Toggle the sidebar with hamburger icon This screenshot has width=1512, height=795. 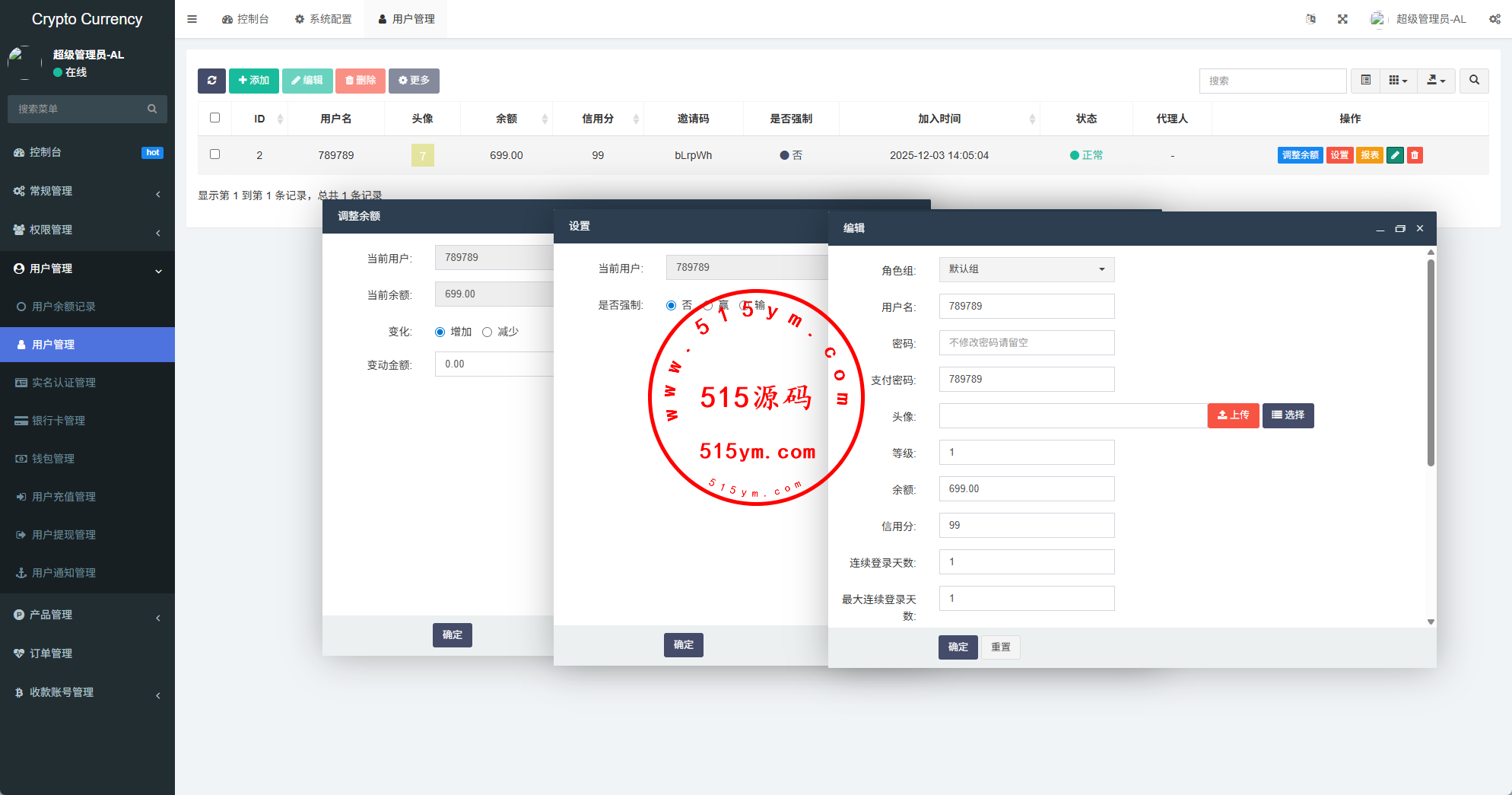point(192,19)
